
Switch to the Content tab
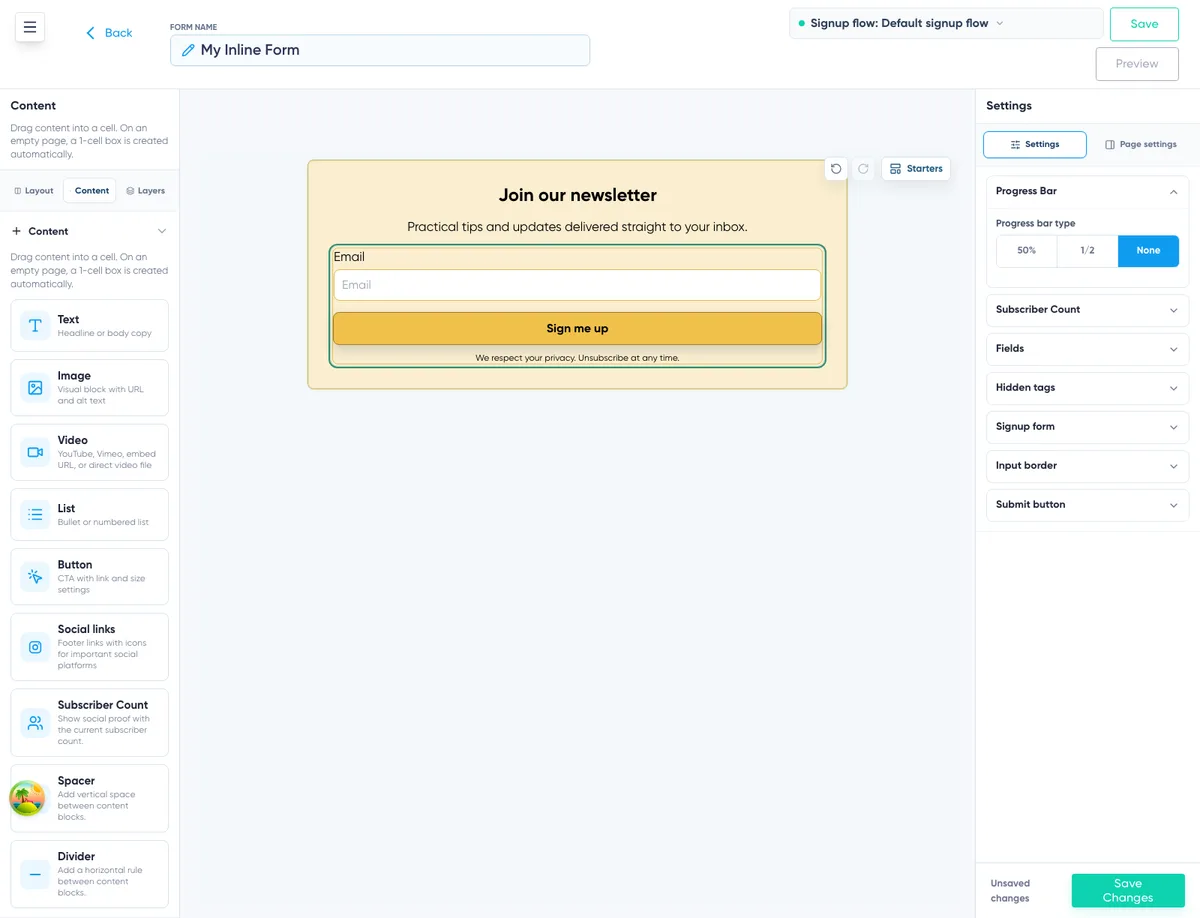pos(90,190)
